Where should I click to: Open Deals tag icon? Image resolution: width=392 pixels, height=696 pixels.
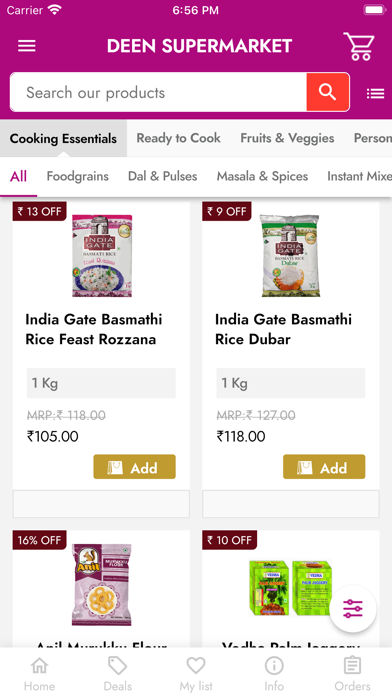pyautogui.click(x=118, y=673)
